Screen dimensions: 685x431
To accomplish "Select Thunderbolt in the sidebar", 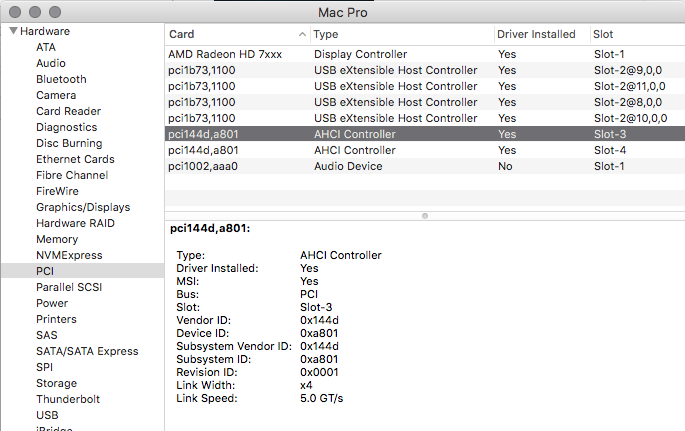I will (x=68, y=399).
